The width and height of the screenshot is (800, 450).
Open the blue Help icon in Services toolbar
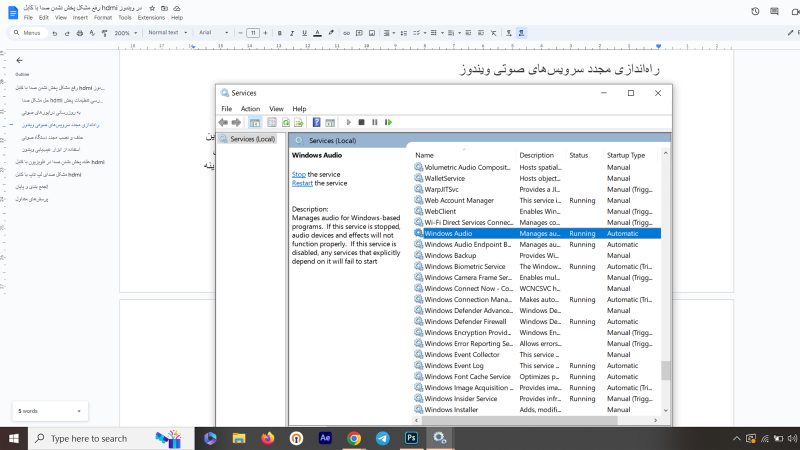(316, 122)
